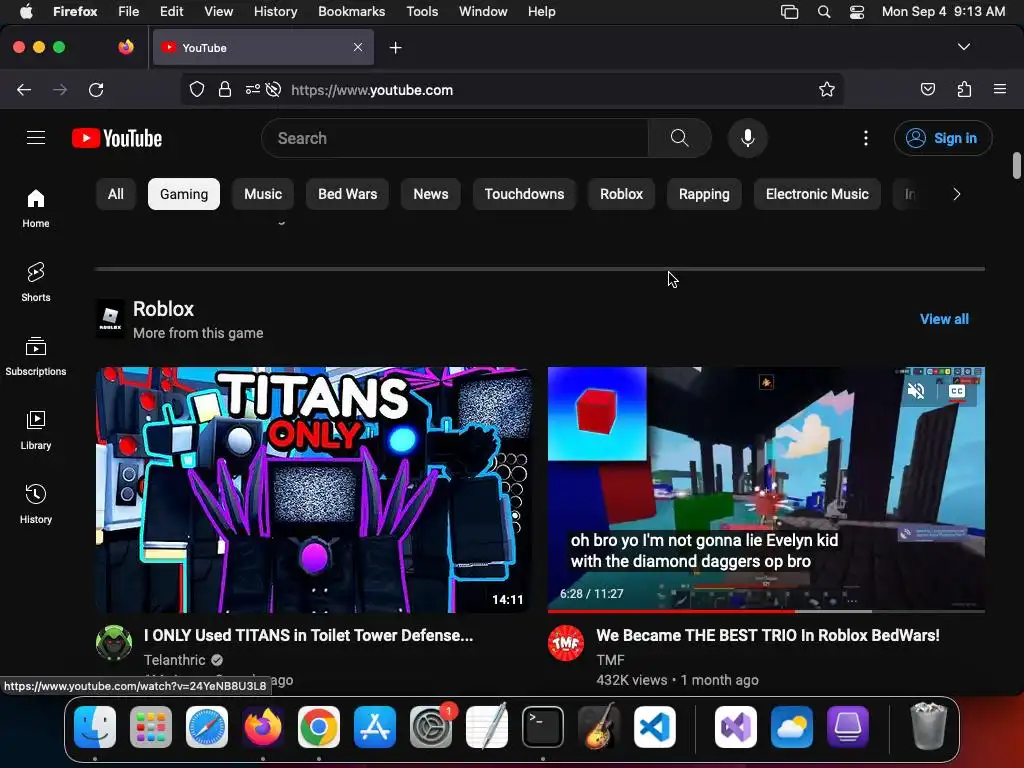Open TITANS ONLY video thumbnail
Image resolution: width=1024 pixels, height=768 pixels.
pyautogui.click(x=314, y=490)
